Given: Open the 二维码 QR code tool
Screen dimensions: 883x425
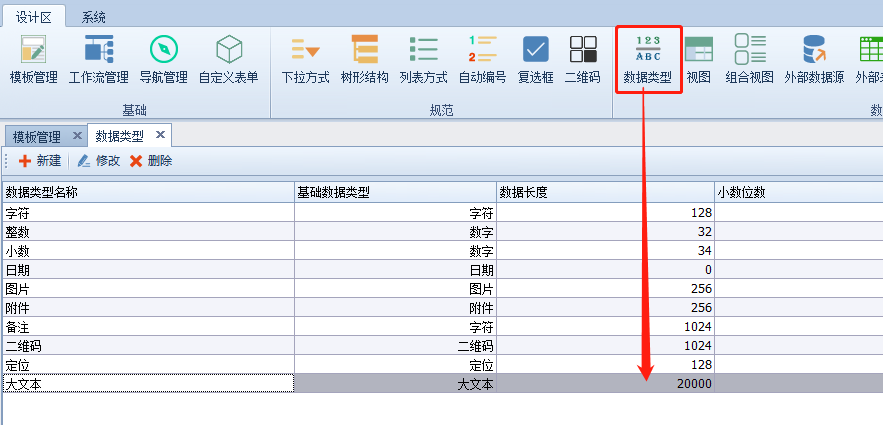Looking at the screenshot, I should (582, 58).
